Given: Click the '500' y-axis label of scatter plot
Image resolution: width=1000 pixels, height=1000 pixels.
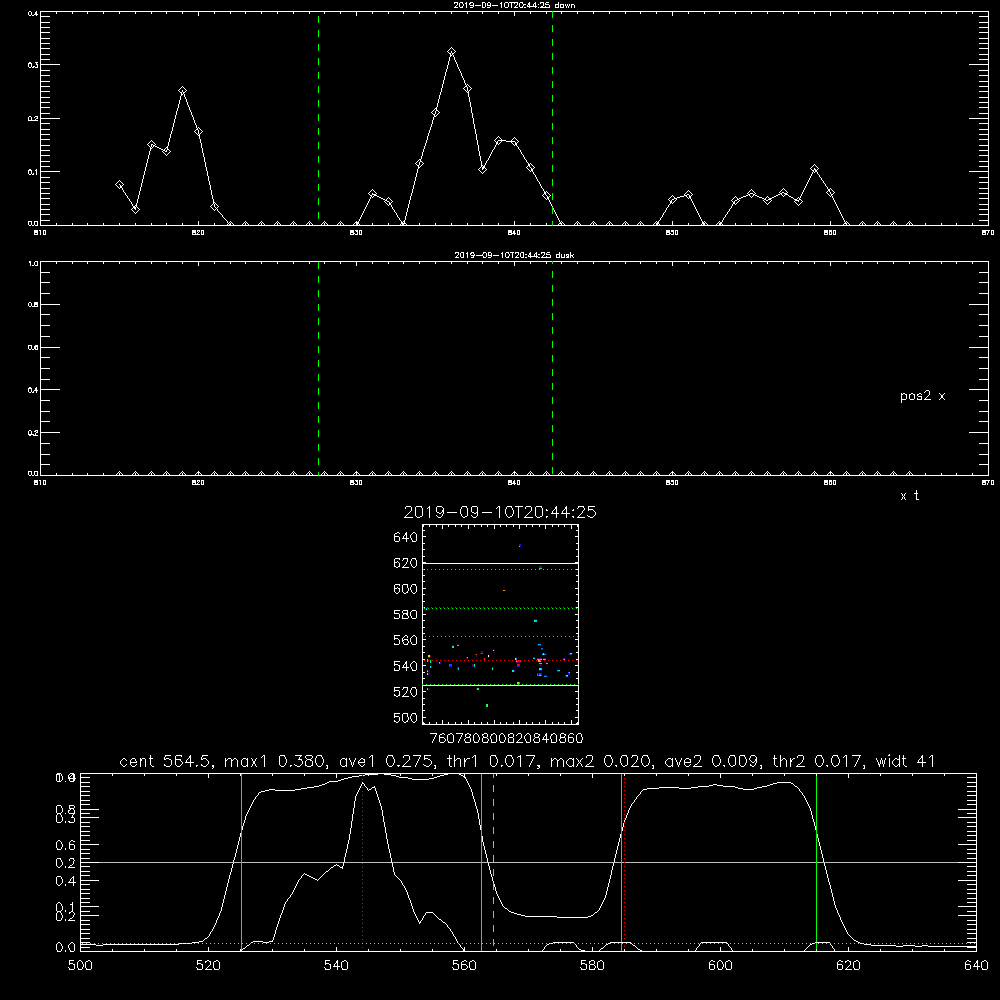Looking at the screenshot, I should [x=406, y=717].
